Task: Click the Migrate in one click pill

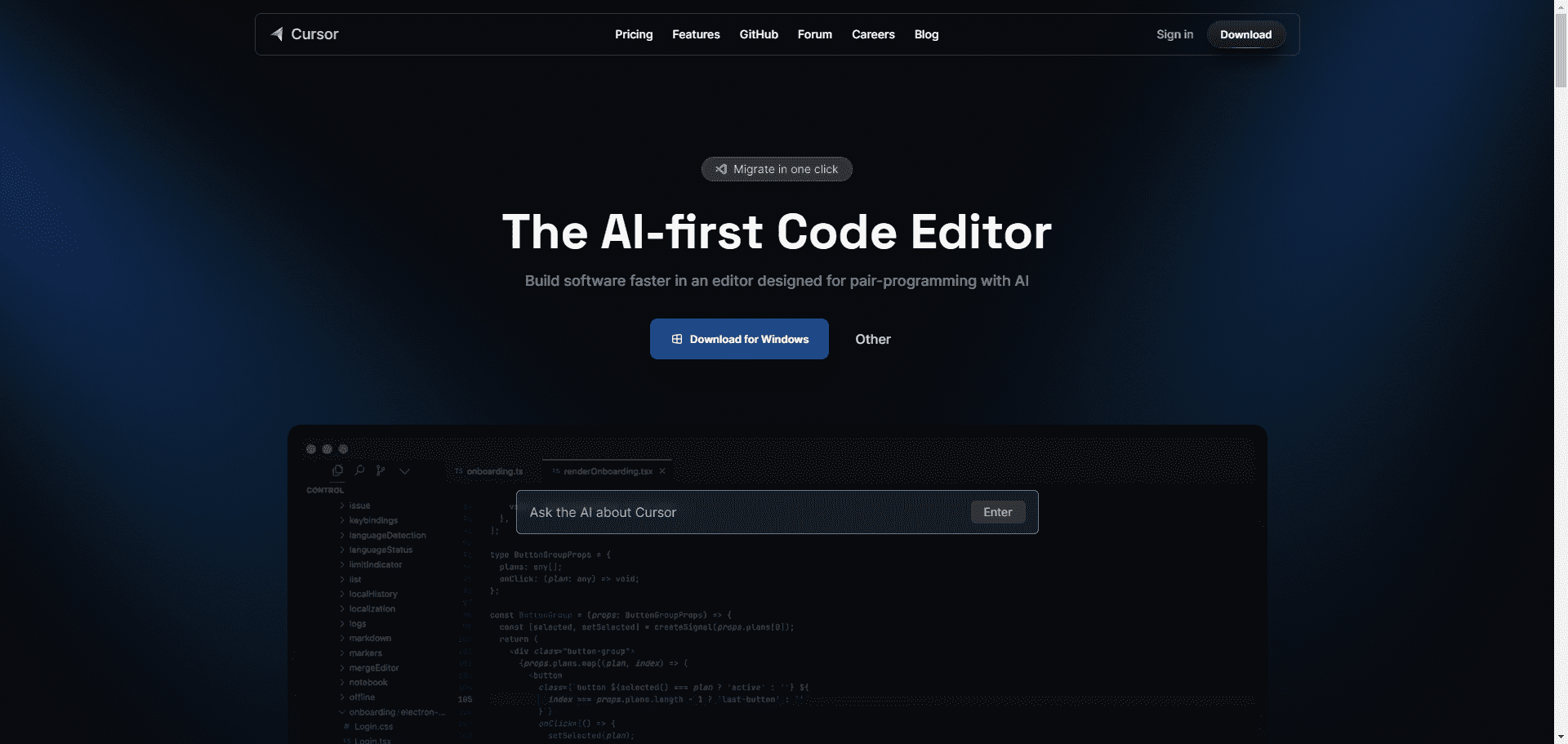Action: [x=777, y=169]
